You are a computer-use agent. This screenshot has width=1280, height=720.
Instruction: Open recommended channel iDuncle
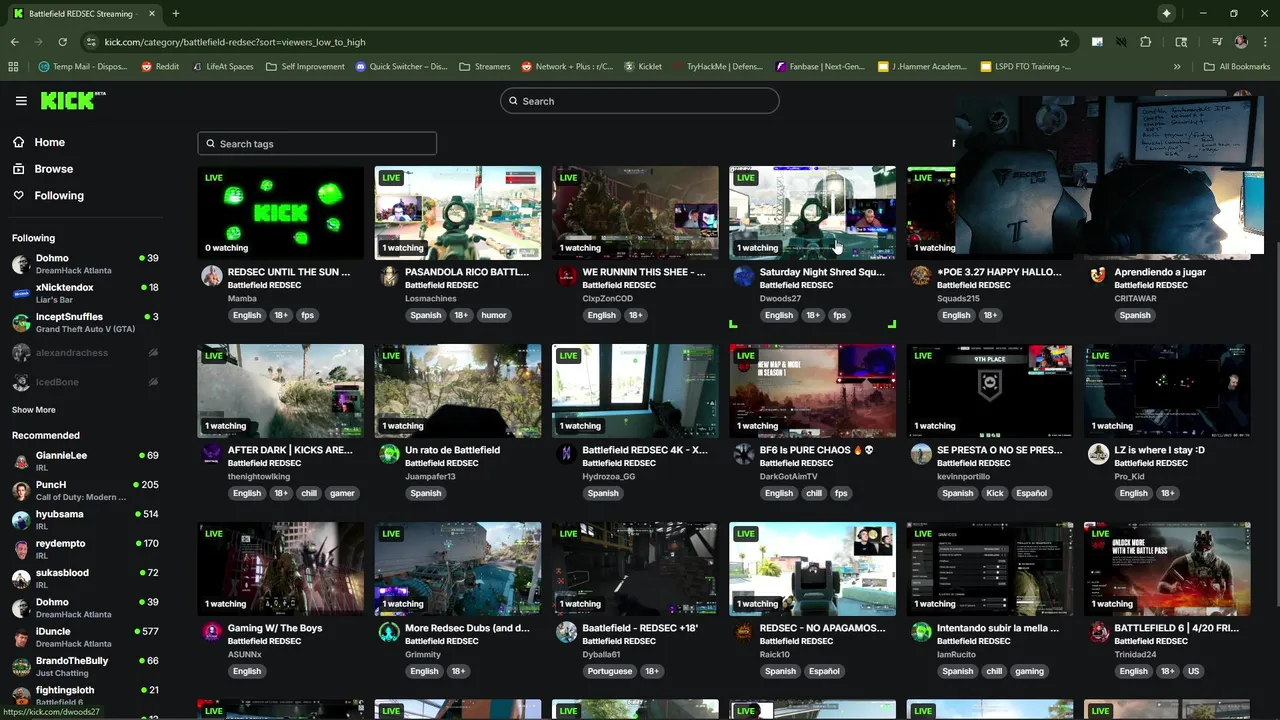point(85,637)
